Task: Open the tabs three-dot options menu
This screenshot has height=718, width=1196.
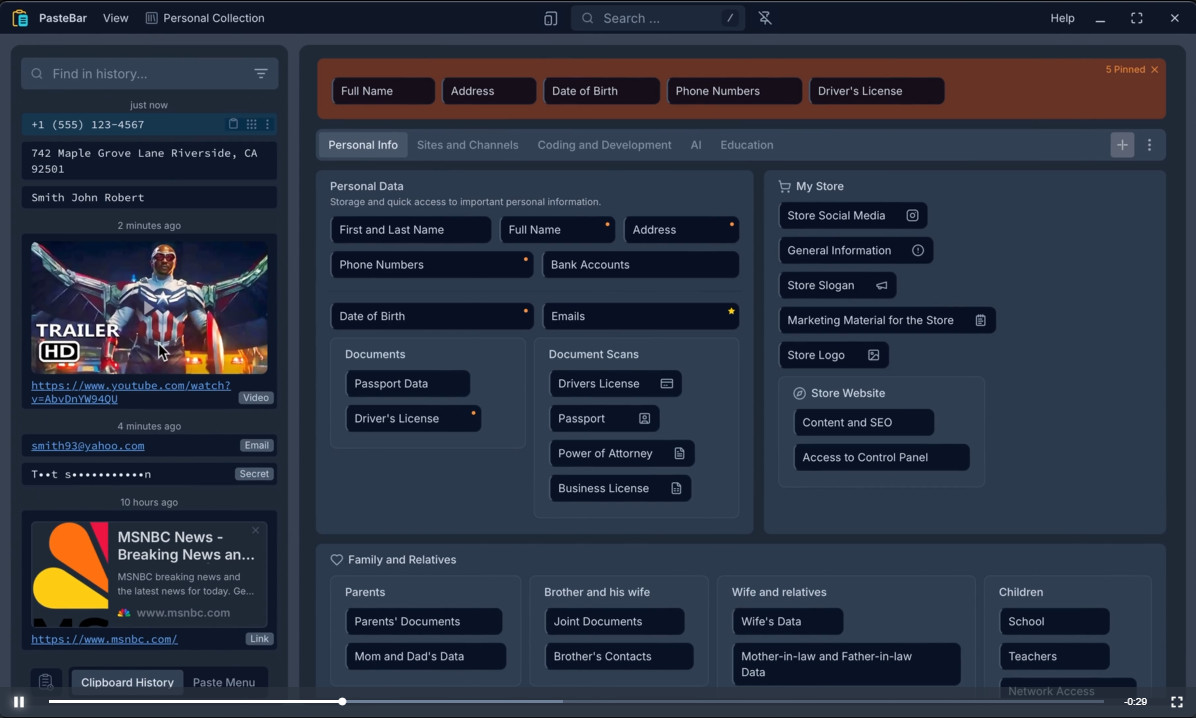Action: [1149, 145]
